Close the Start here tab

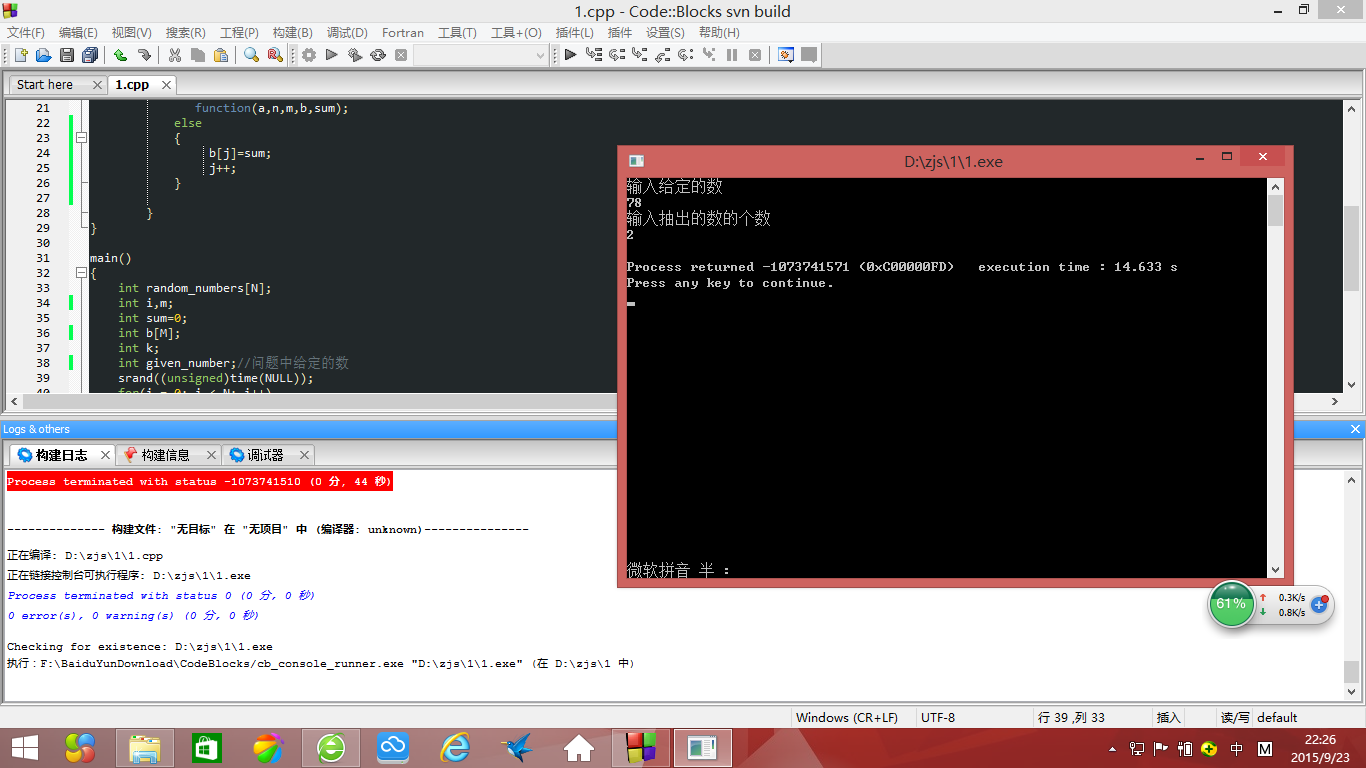tap(97, 85)
